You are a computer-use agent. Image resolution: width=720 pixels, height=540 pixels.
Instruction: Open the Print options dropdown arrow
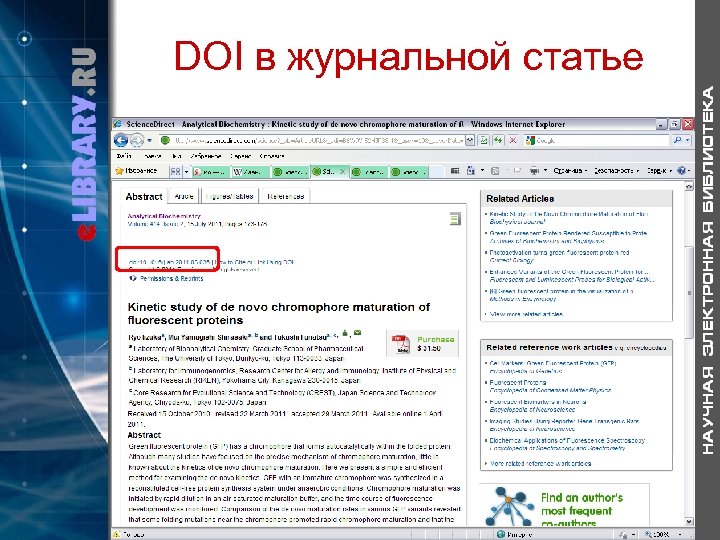[545, 170]
